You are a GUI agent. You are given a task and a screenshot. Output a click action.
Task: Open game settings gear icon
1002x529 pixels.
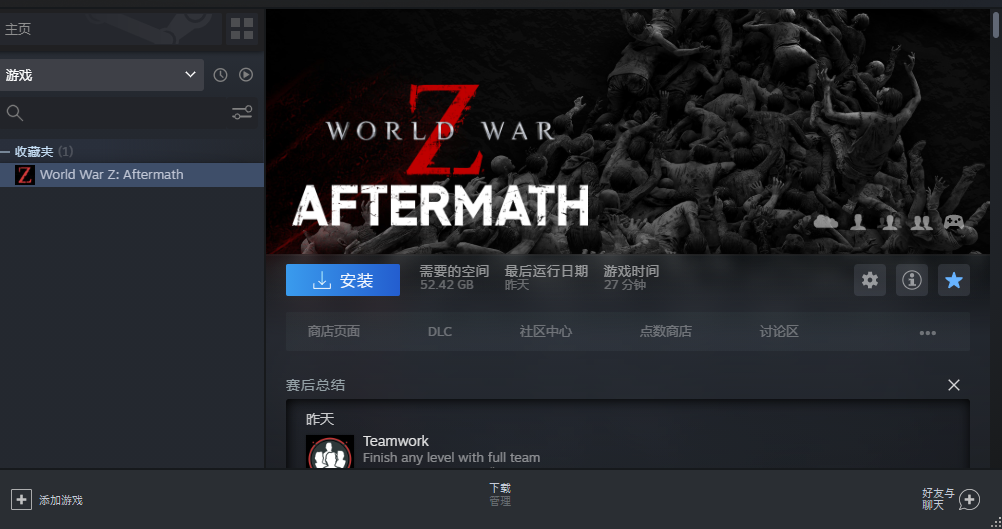(870, 280)
